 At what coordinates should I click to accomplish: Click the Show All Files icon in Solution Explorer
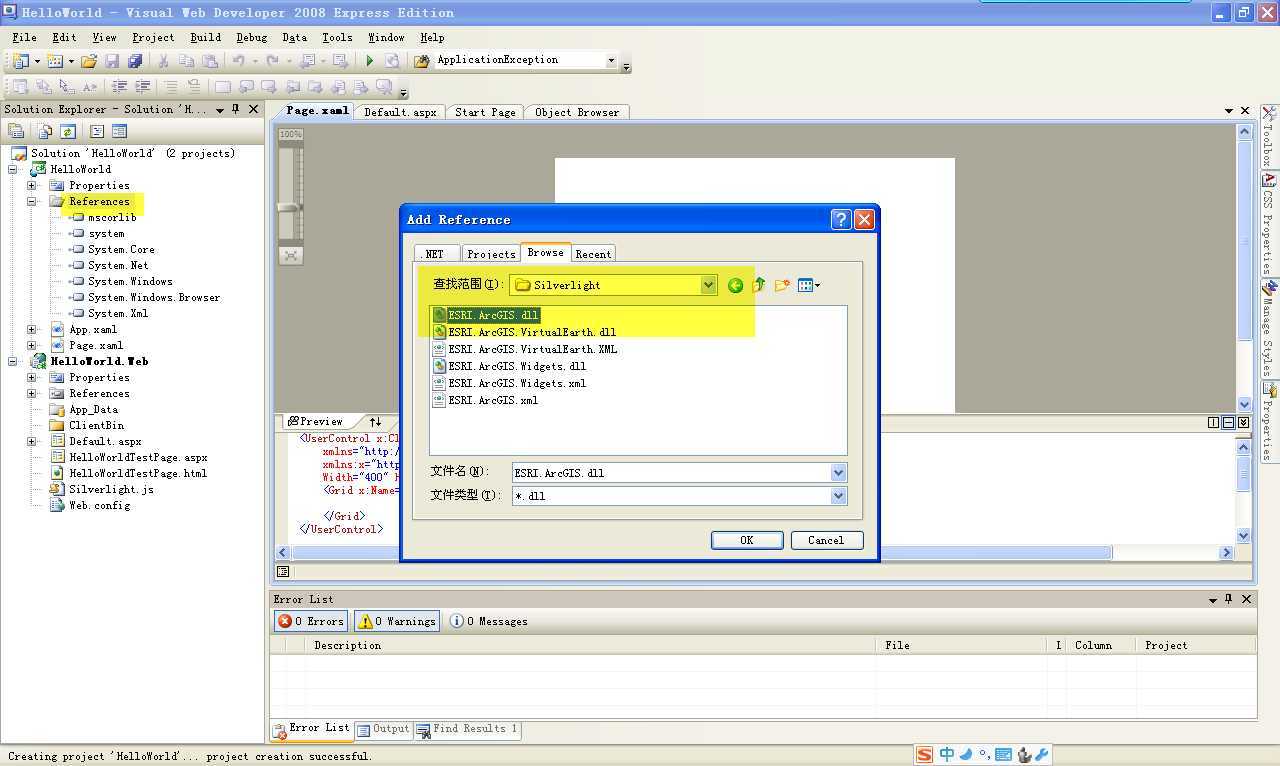click(45, 131)
